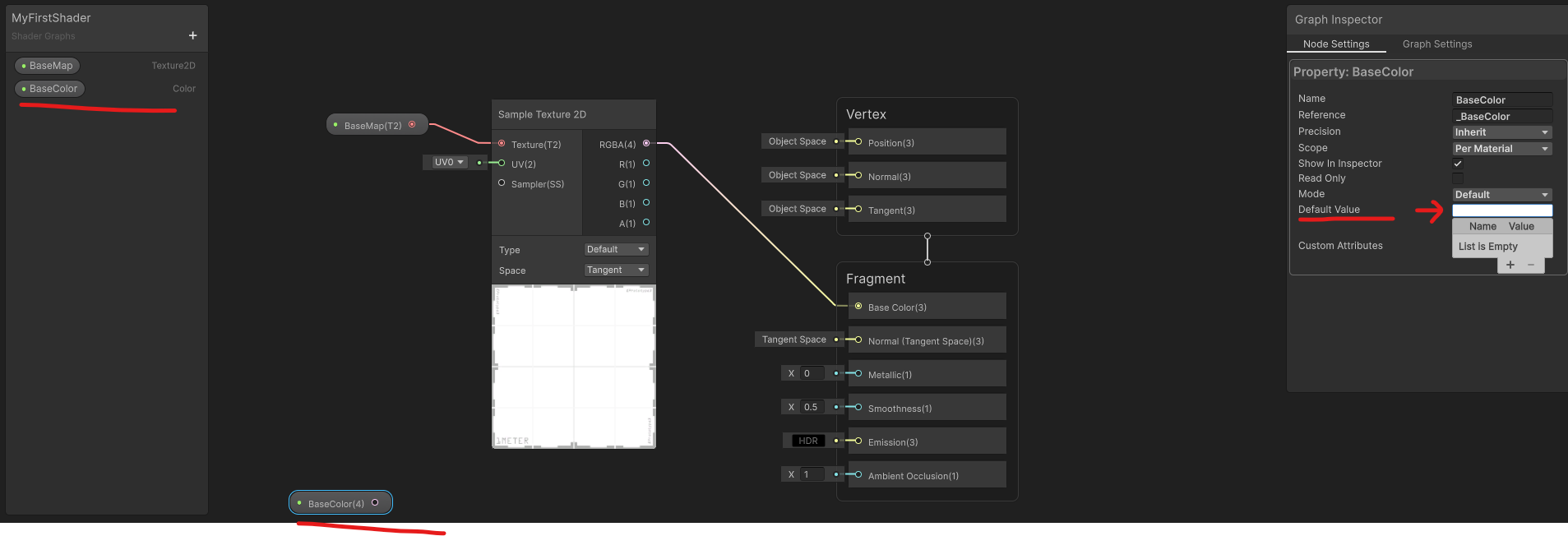Add a new property with plus icon in blackboard
This screenshot has height=536, width=1568.
click(192, 35)
